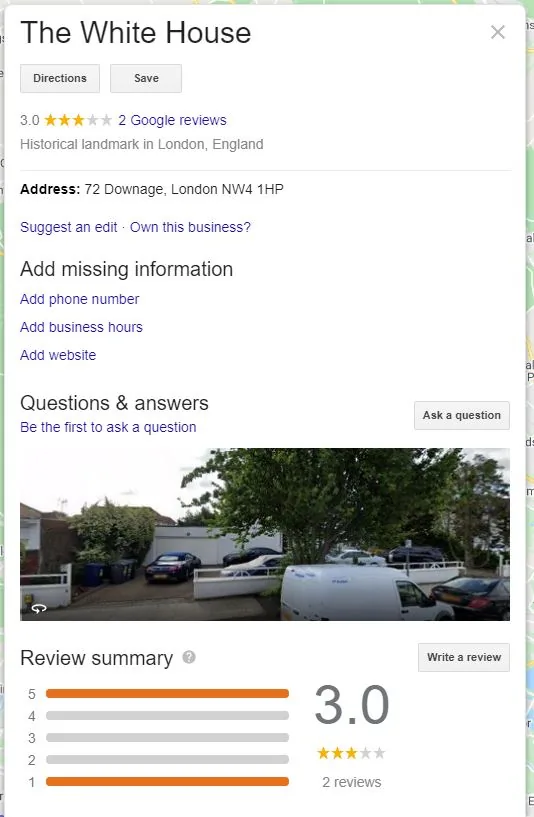This screenshot has width=534, height=817.
Task: Click the stars under the large 3.0 score
Action: coord(351,753)
